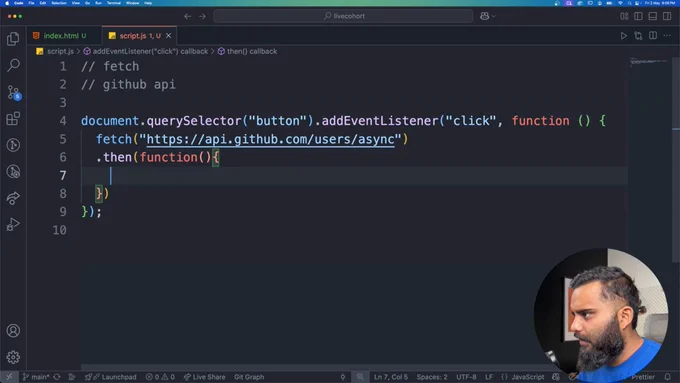680x383 pixels.
Task: Open Source Control view with badge
Action: click(x=13, y=92)
